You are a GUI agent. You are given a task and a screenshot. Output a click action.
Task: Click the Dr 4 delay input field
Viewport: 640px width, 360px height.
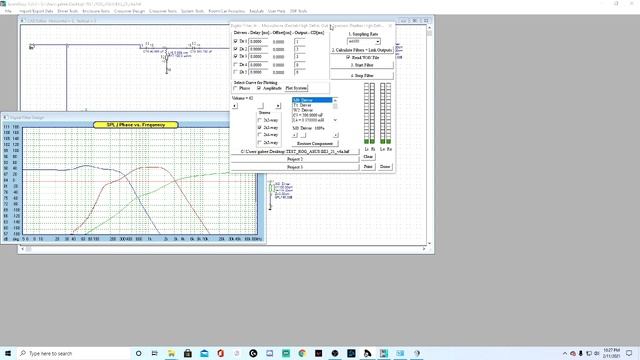pos(259,64)
